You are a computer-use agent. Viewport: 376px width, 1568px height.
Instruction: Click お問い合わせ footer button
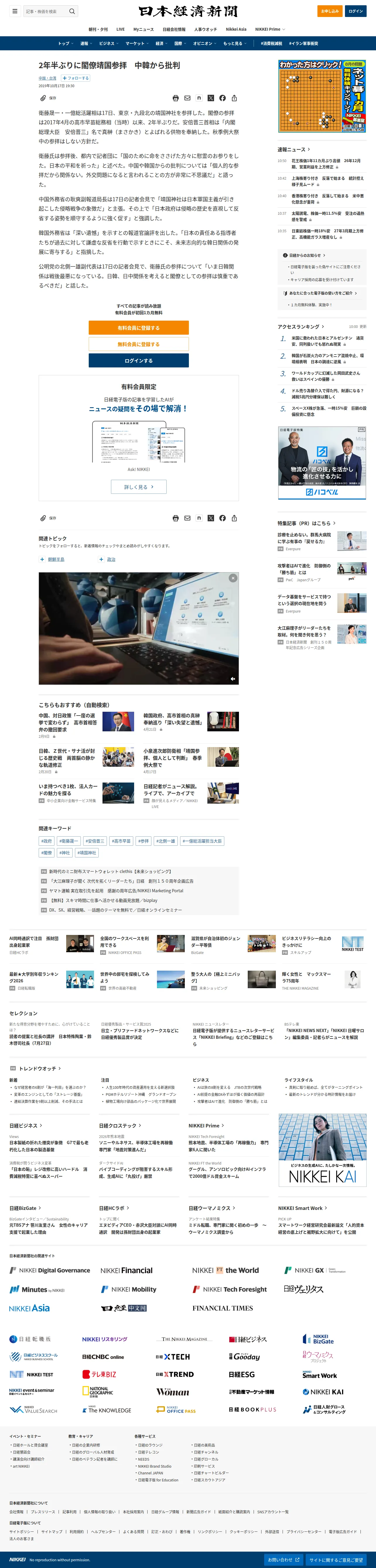click(x=284, y=1560)
